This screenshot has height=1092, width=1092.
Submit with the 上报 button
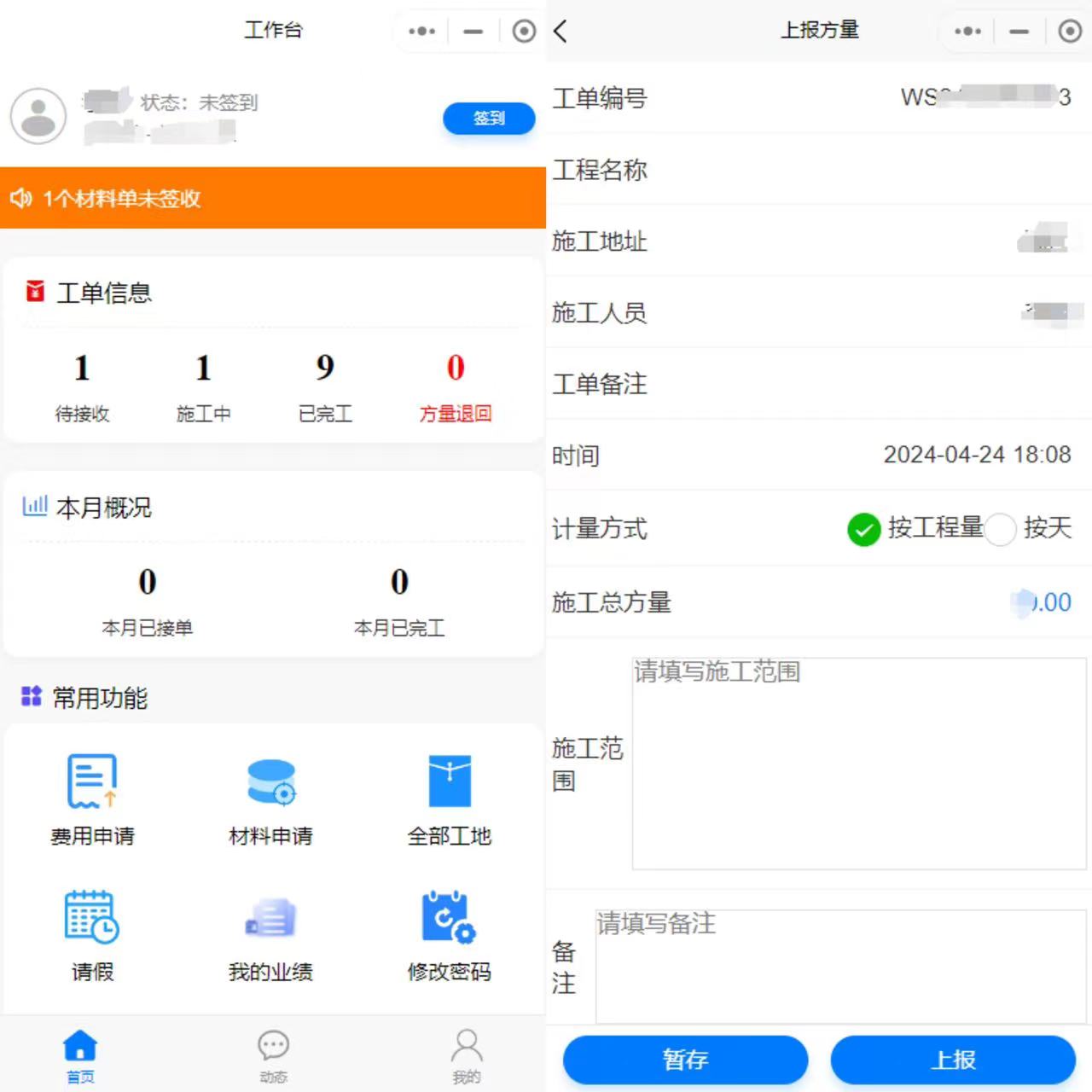click(x=953, y=1060)
